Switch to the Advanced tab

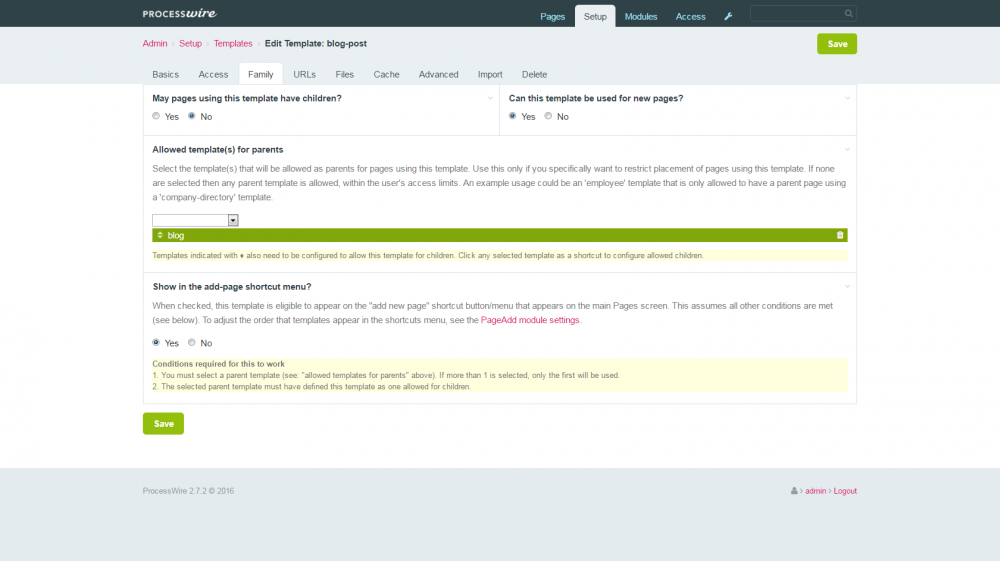point(439,75)
